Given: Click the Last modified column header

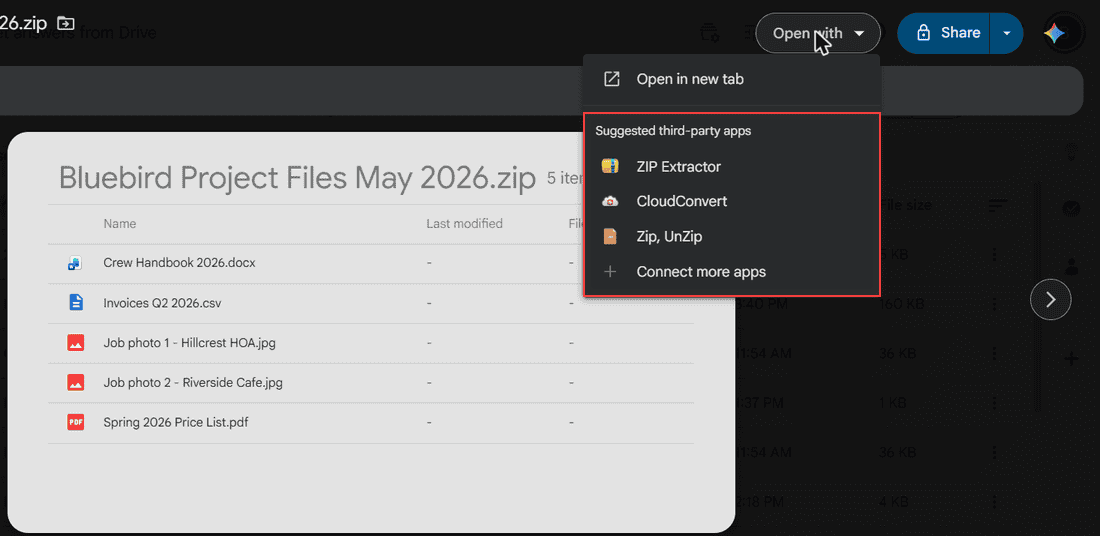Looking at the screenshot, I should point(464,224).
